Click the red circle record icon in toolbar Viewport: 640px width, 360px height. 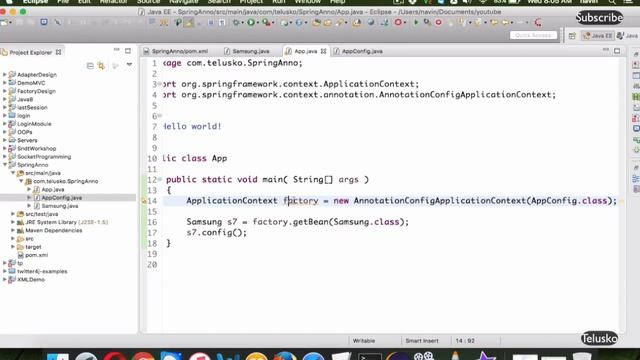[x=398, y=22]
